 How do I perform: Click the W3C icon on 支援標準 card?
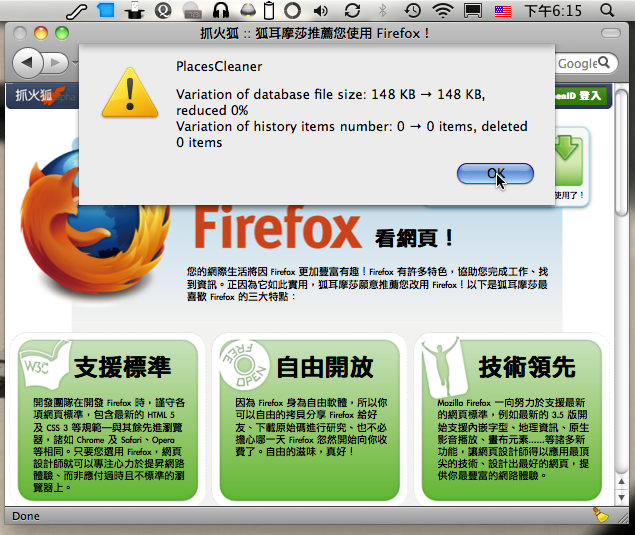45,364
